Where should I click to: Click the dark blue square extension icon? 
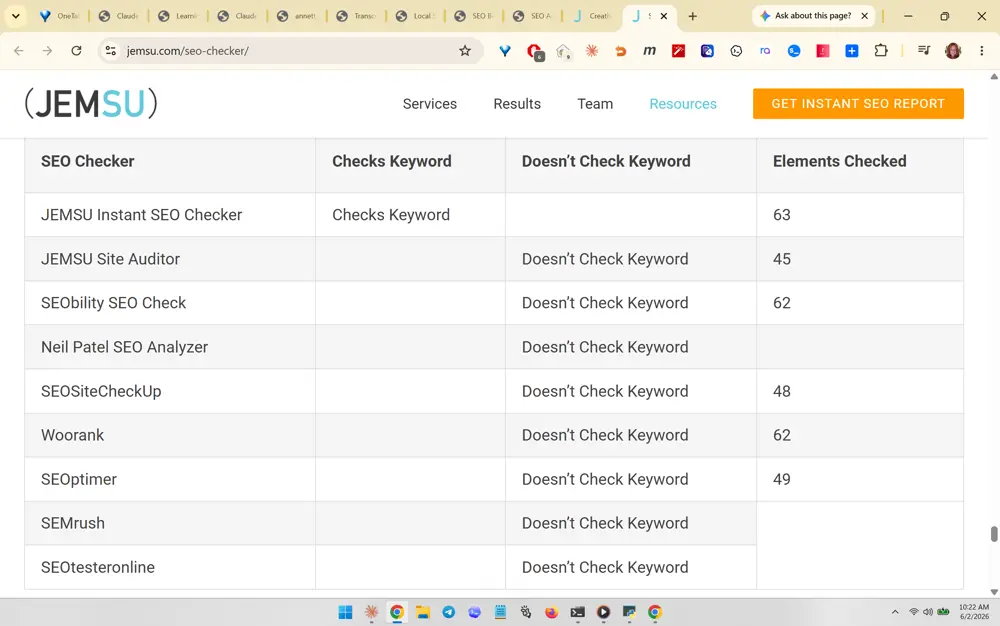click(707, 51)
